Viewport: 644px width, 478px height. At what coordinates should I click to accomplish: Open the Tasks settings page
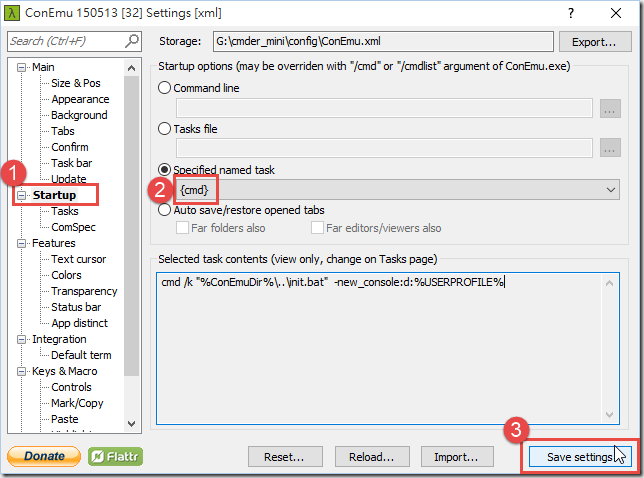coord(64,211)
